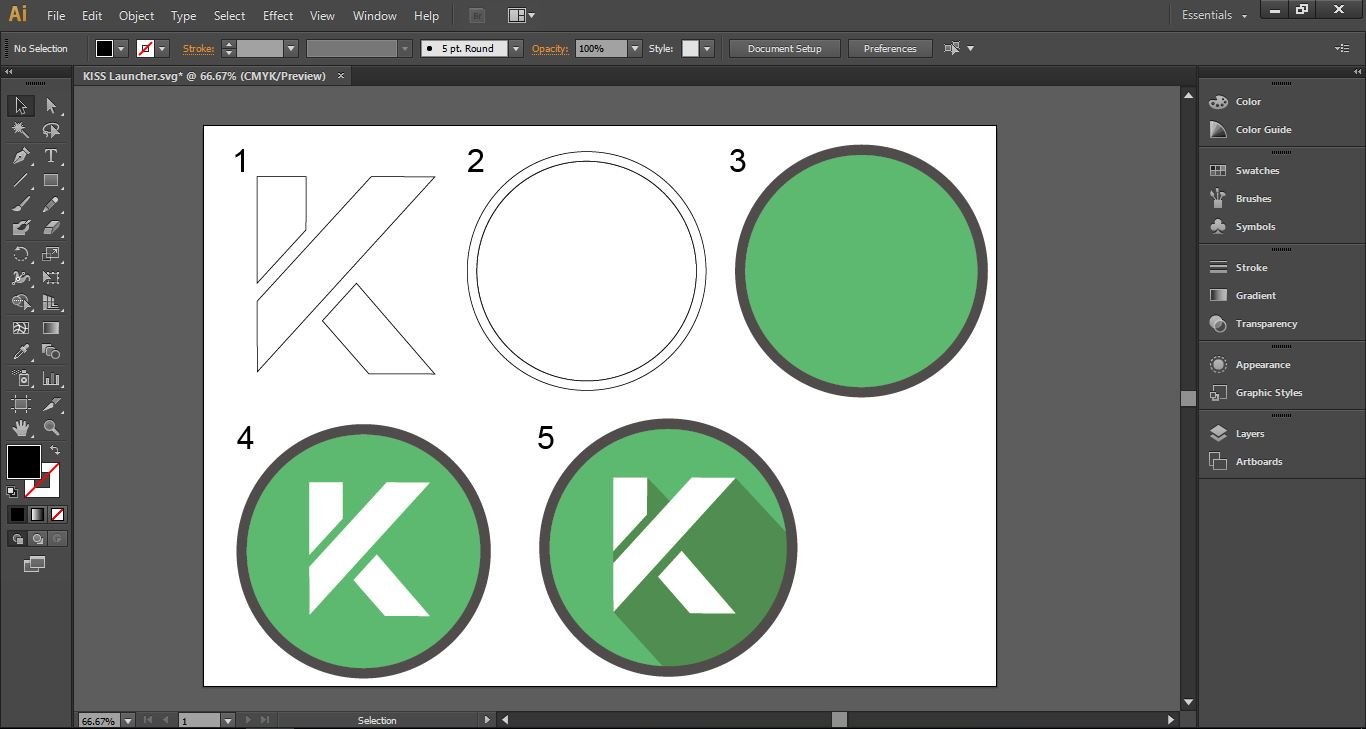Viewport: 1366px width, 729px height.
Task: Click the Preferences button
Action: click(890, 48)
